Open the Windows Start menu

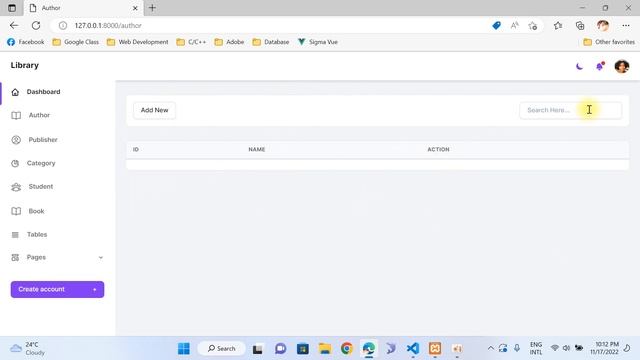coord(184,349)
